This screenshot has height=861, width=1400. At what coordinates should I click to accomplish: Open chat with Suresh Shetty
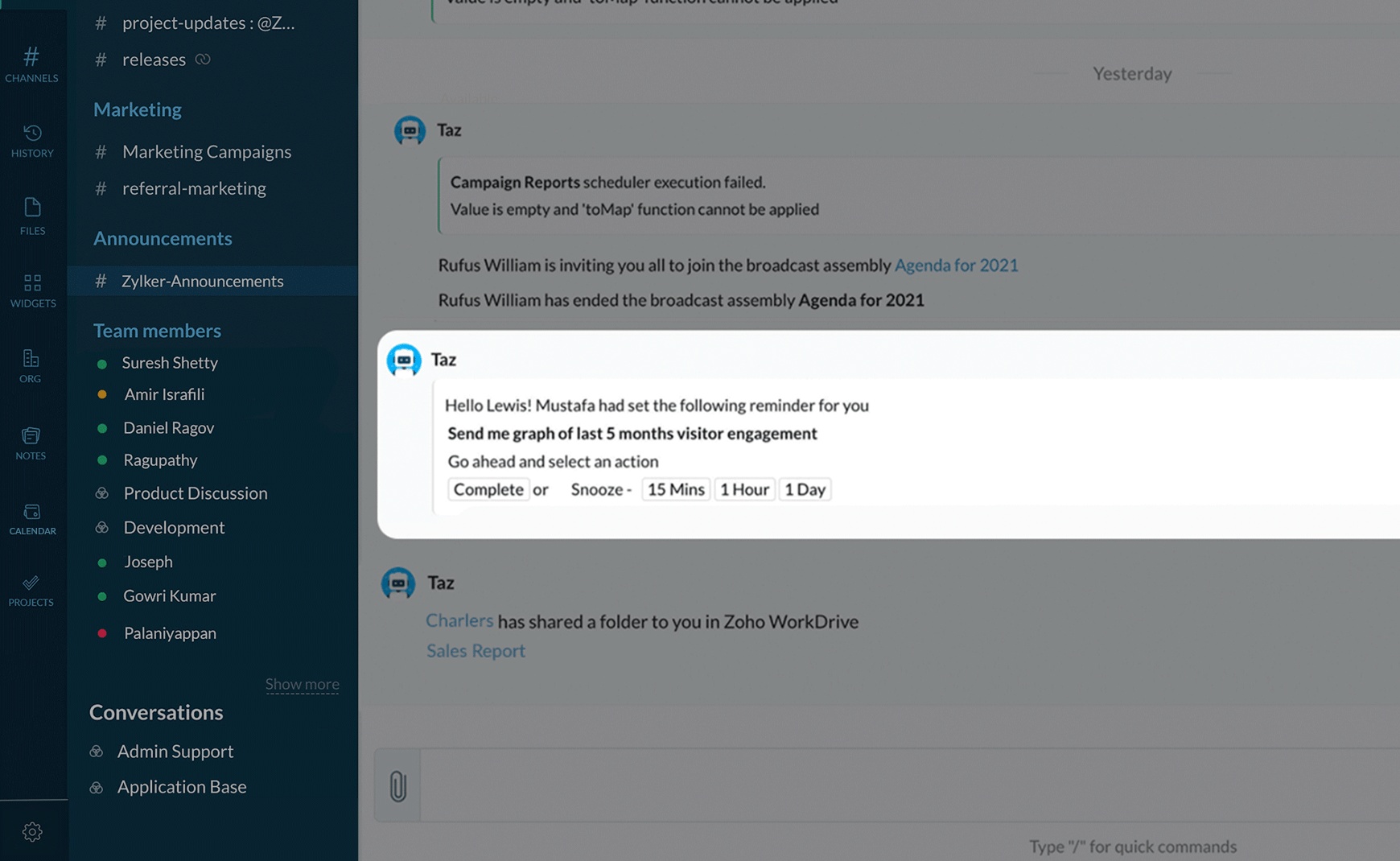170,363
